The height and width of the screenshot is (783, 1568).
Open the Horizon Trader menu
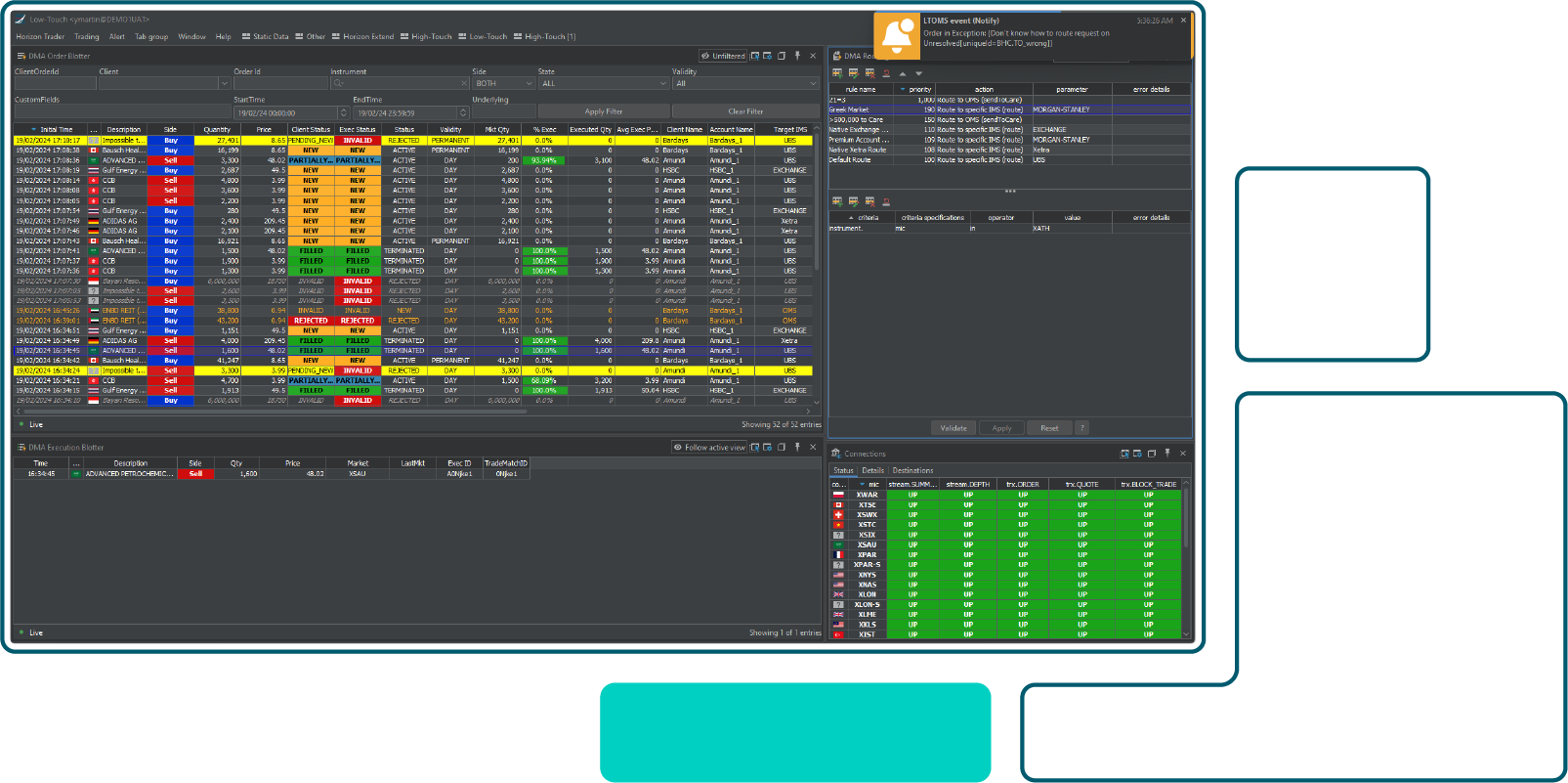40,36
